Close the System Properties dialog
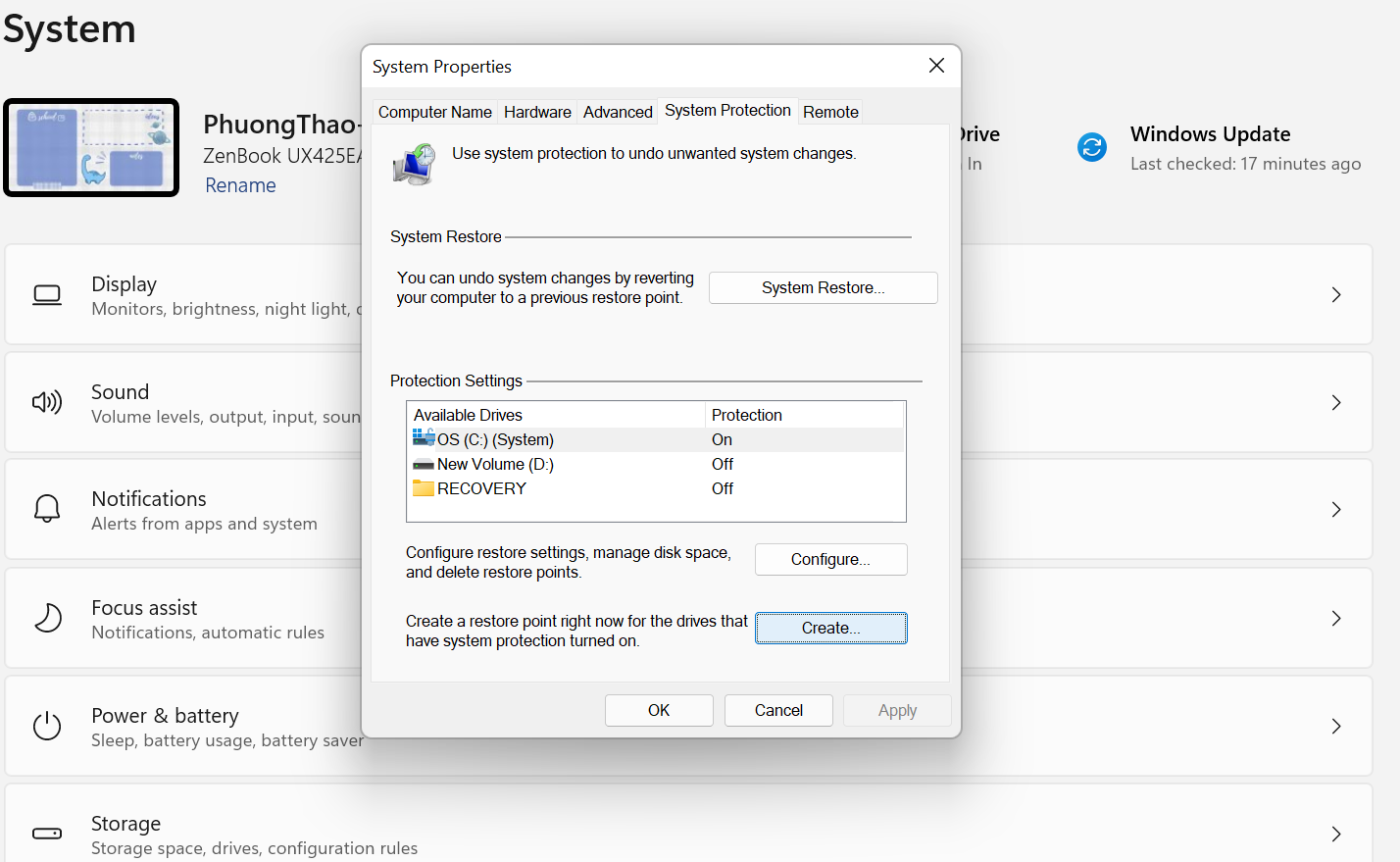This screenshot has width=1400, height=862. click(x=936, y=66)
